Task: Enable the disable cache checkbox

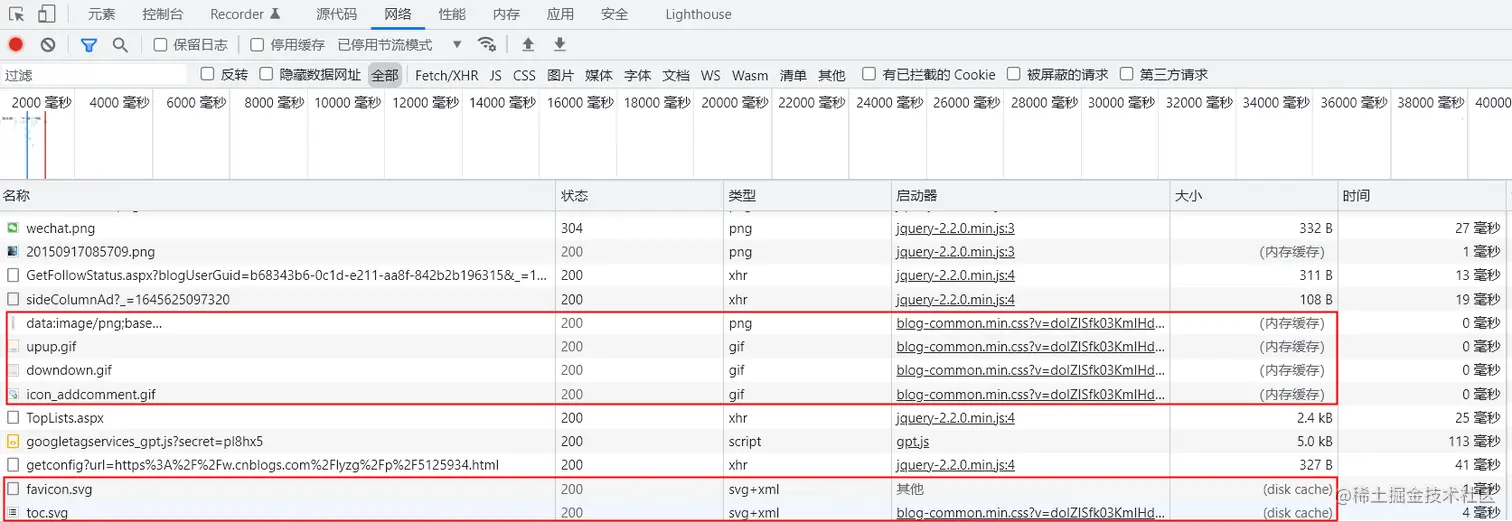Action: pos(257,44)
